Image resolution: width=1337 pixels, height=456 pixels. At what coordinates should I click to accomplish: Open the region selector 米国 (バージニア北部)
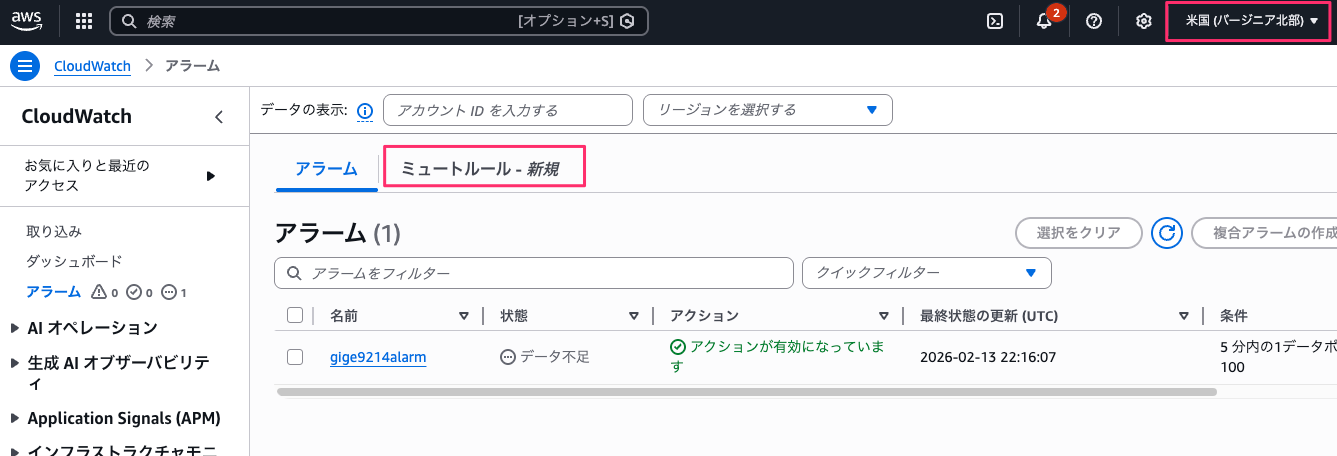[x=1251, y=21]
